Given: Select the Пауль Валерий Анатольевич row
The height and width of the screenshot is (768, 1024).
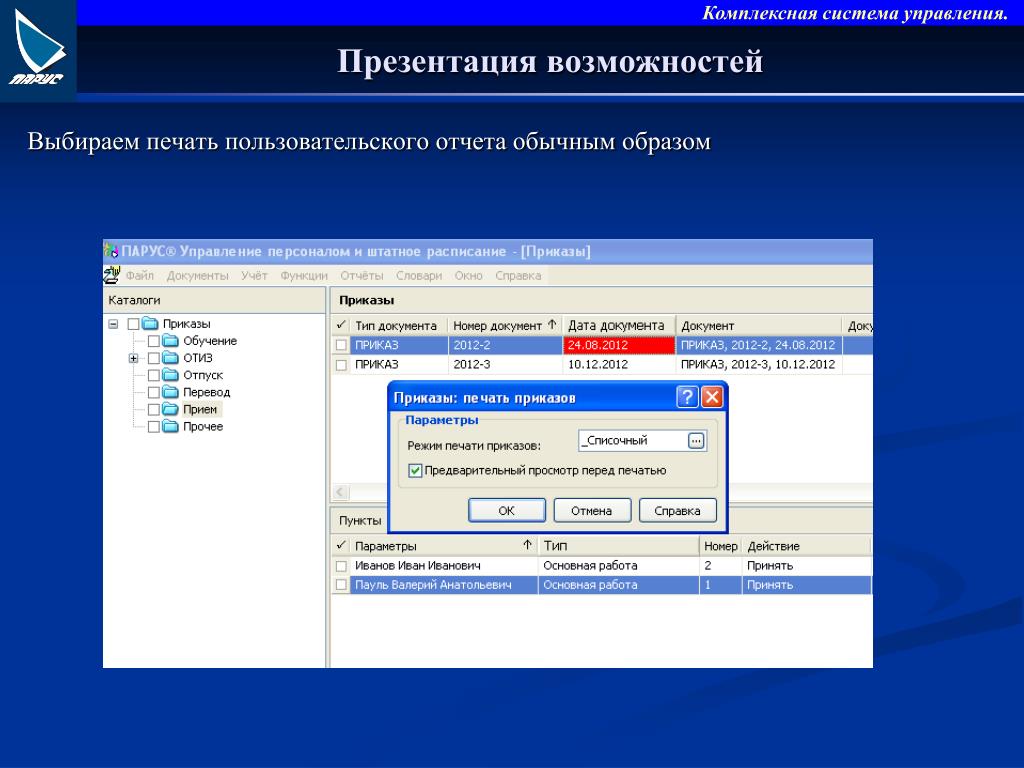Looking at the screenshot, I should pyautogui.click(x=601, y=585).
